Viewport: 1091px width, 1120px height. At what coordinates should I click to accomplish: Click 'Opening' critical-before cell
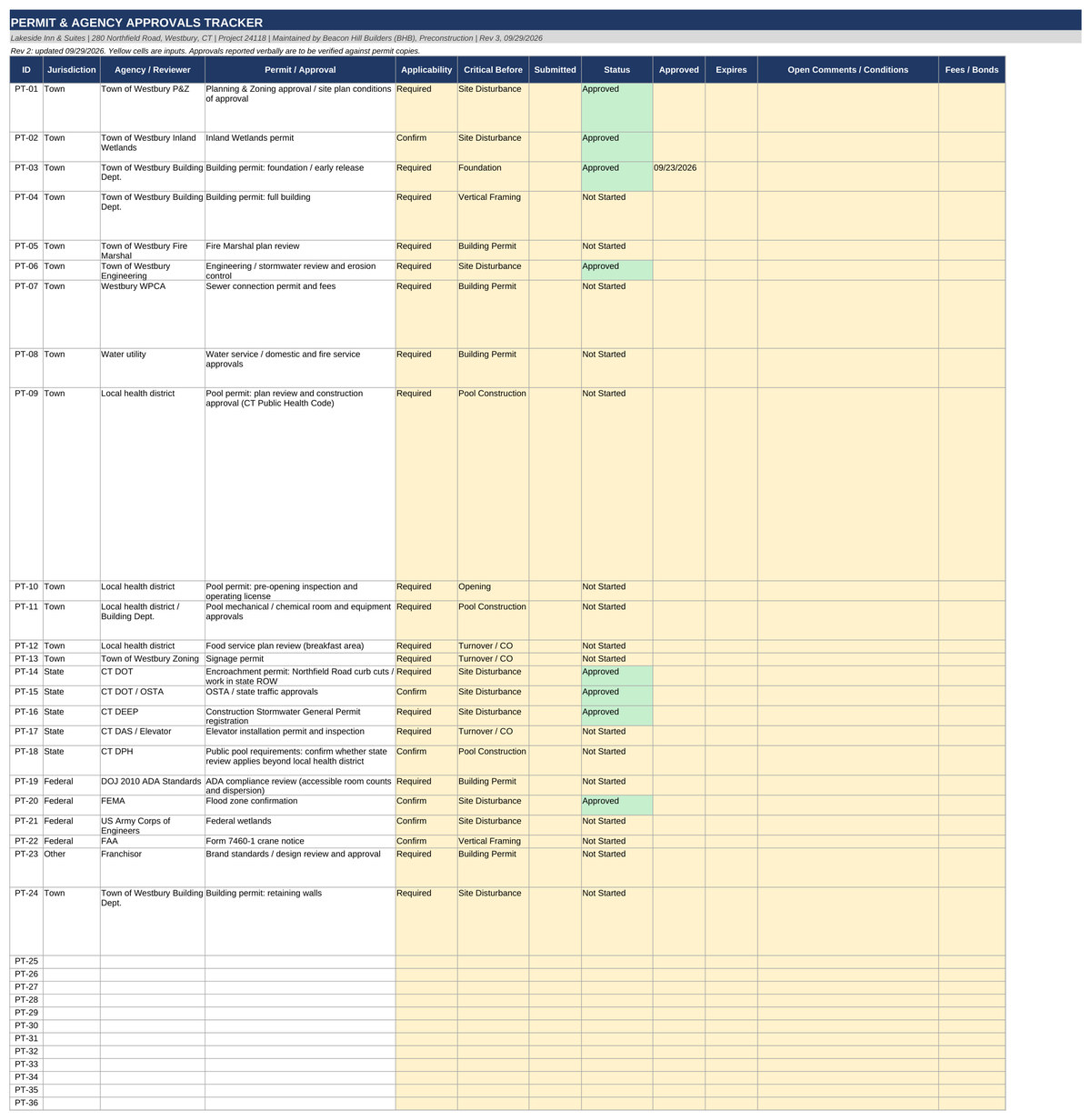coord(493,590)
